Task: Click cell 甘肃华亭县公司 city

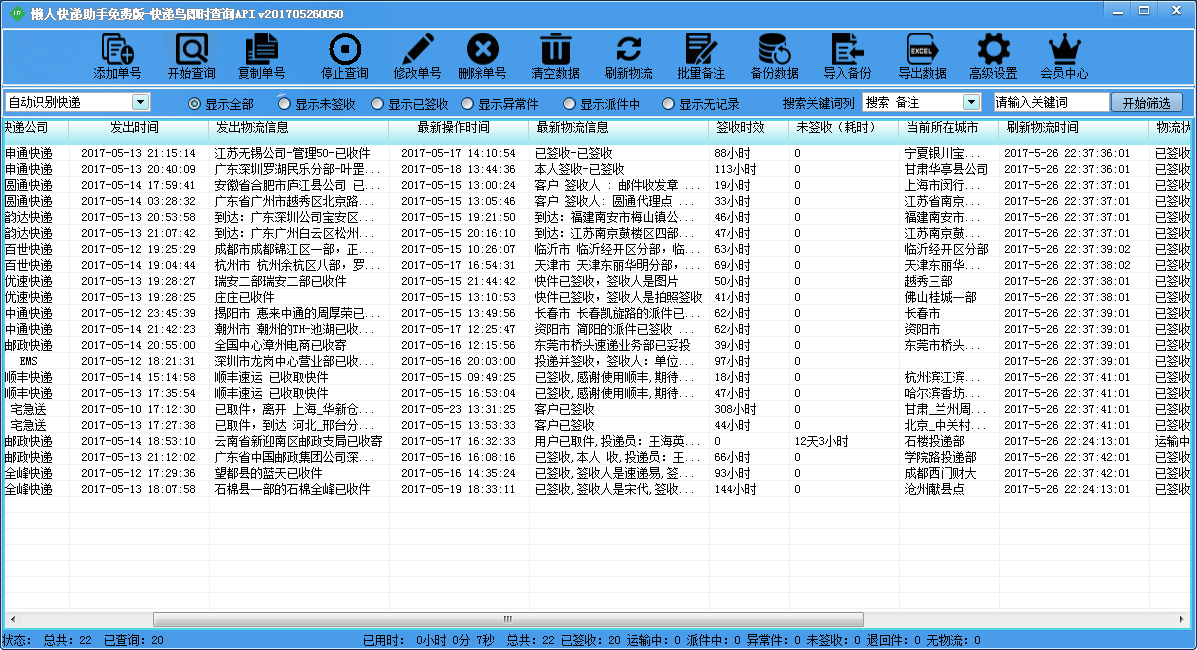Action: pos(947,169)
